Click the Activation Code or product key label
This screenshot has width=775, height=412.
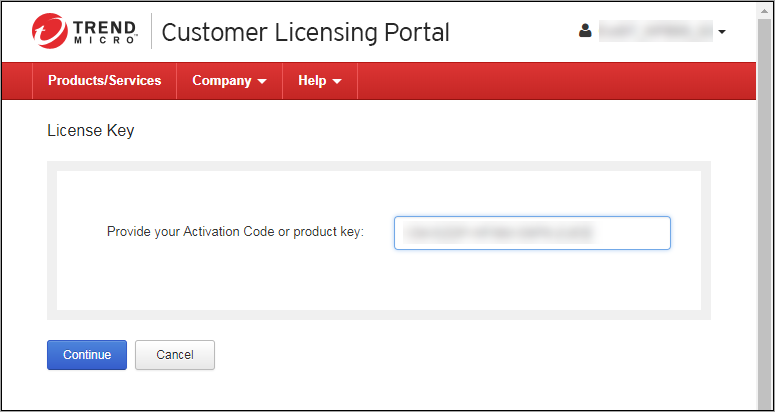pos(235,232)
